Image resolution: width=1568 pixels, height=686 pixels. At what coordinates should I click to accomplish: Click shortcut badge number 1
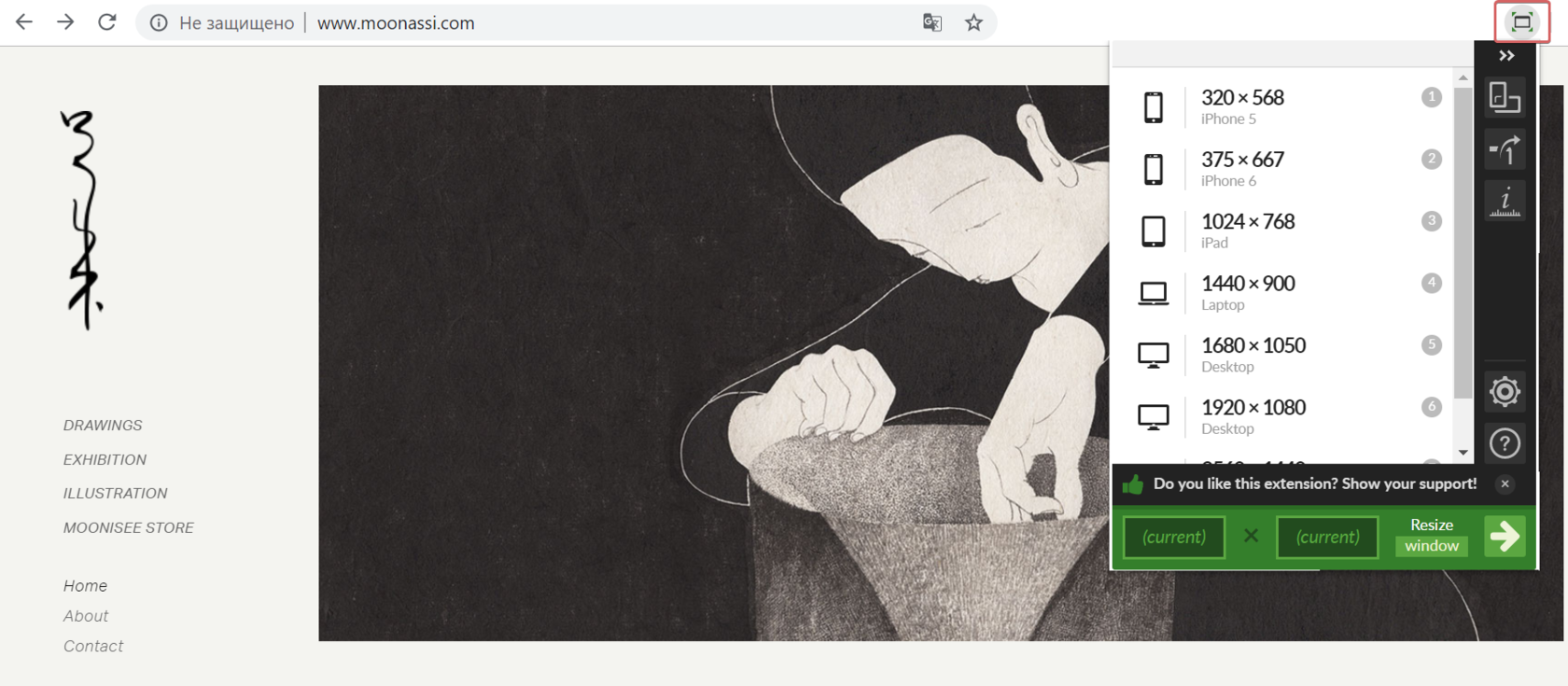point(1431,97)
